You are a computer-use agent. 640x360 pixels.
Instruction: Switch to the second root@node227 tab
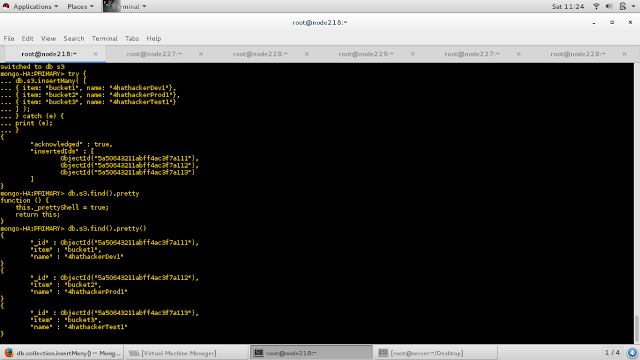pos(472,54)
